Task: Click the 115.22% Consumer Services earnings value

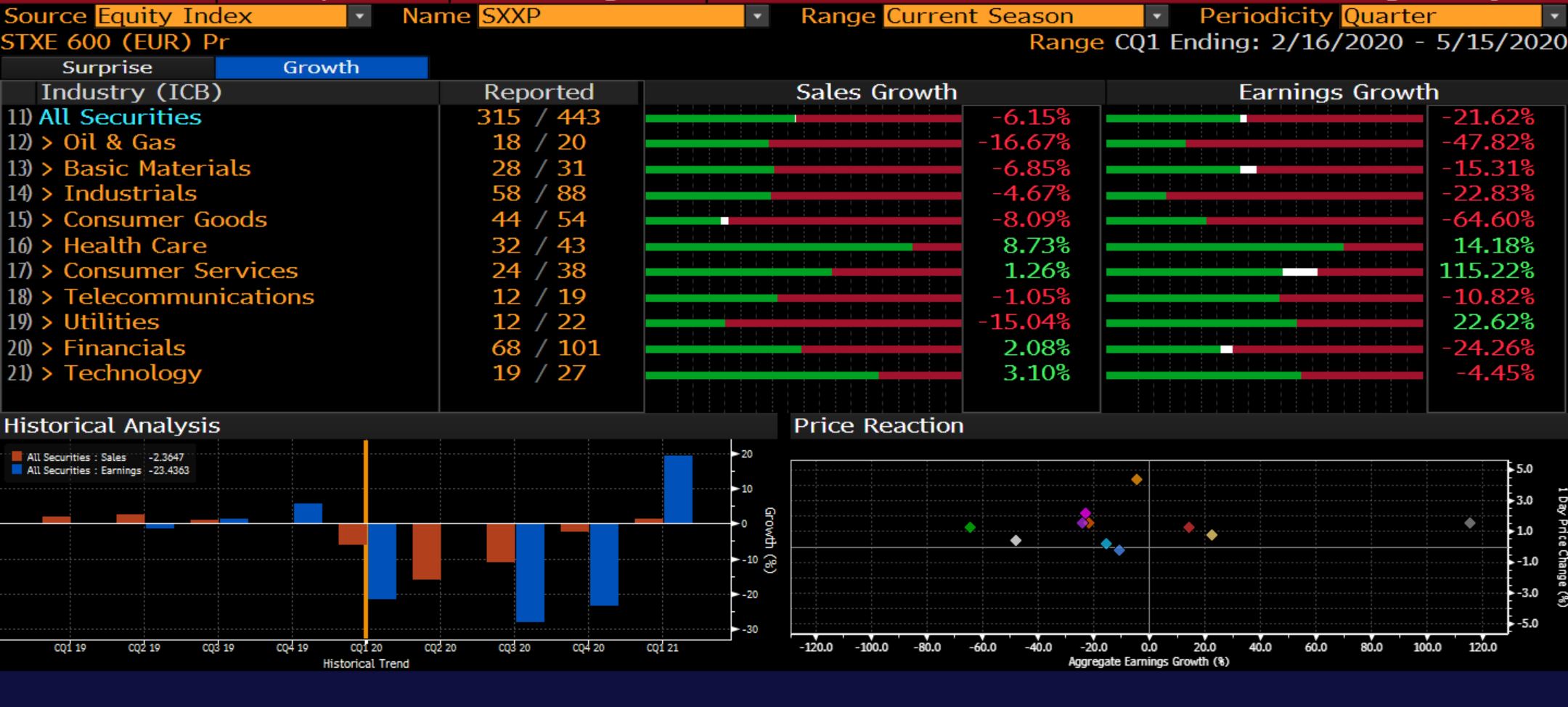Action: (1487, 271)
